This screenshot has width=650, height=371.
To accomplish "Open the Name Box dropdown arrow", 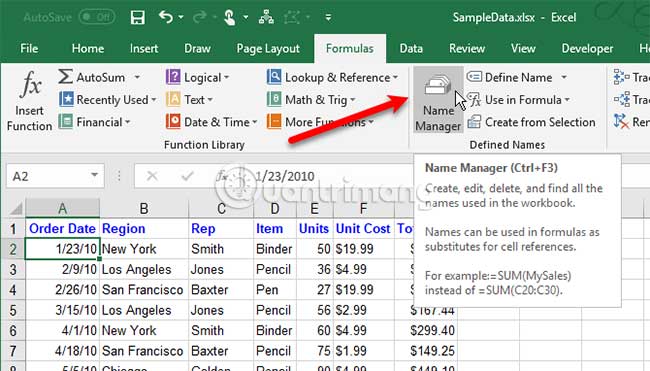I will point(95,176).
